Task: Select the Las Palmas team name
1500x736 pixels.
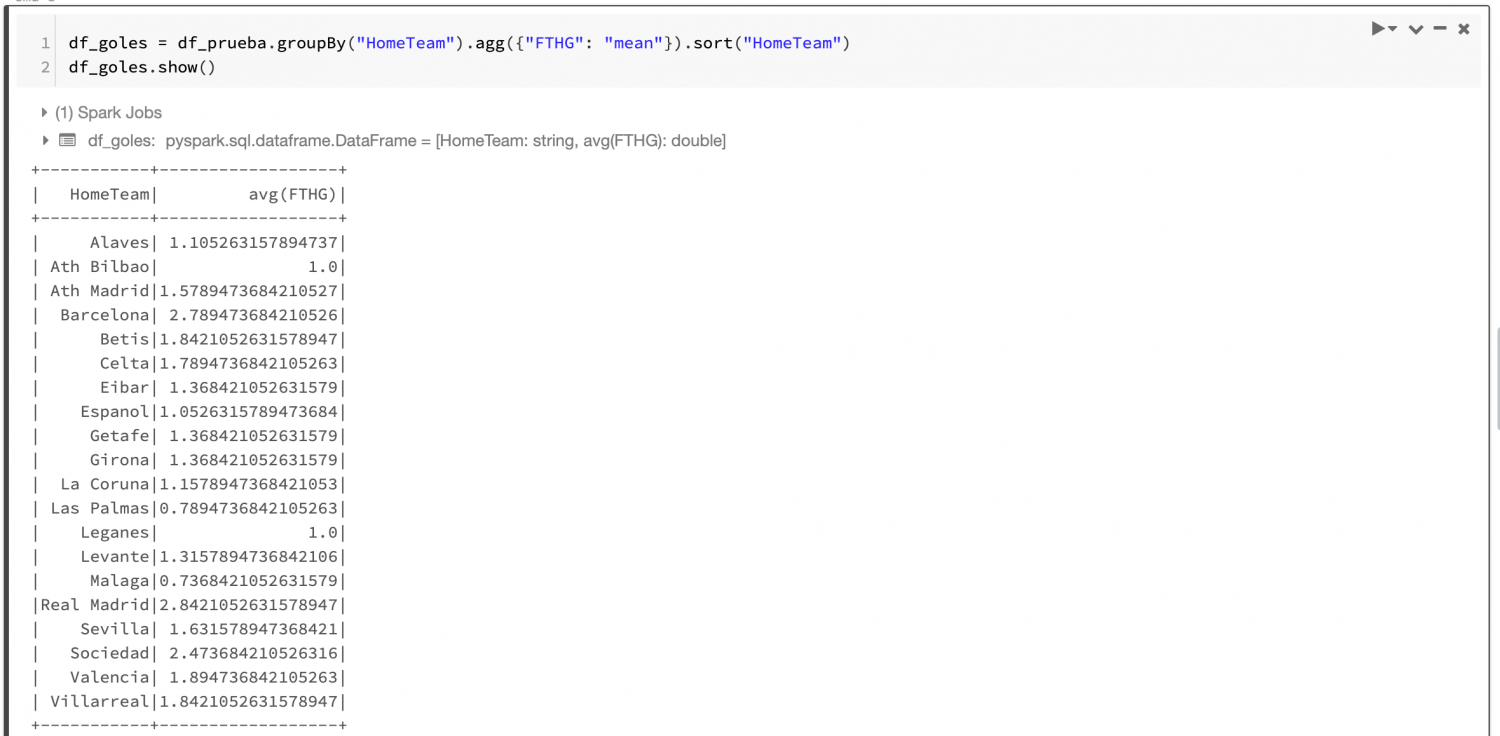Action: click(x=99, y=508)
